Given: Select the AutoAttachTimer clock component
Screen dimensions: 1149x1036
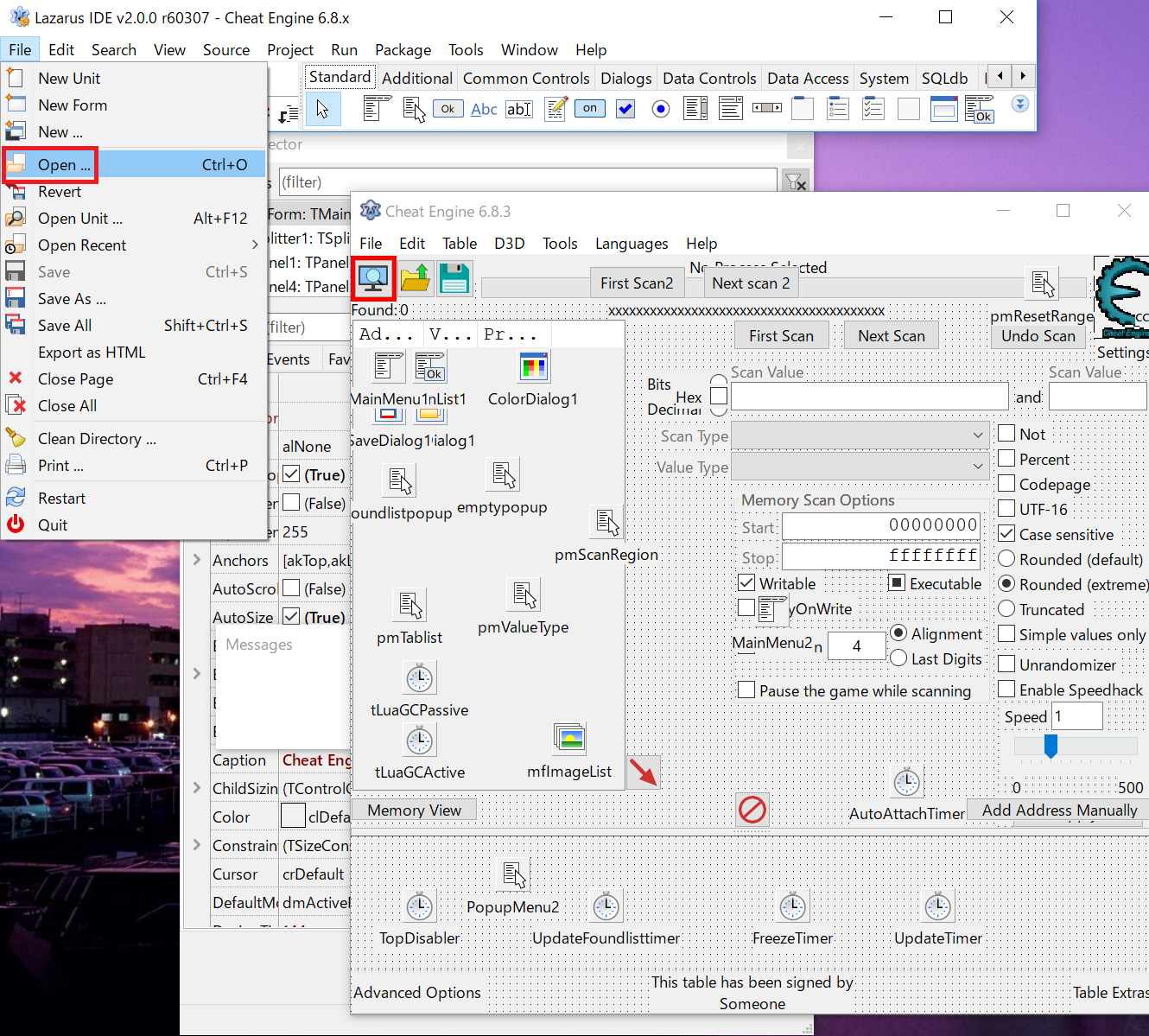Looking at the screenshot, I should [907, 782].
